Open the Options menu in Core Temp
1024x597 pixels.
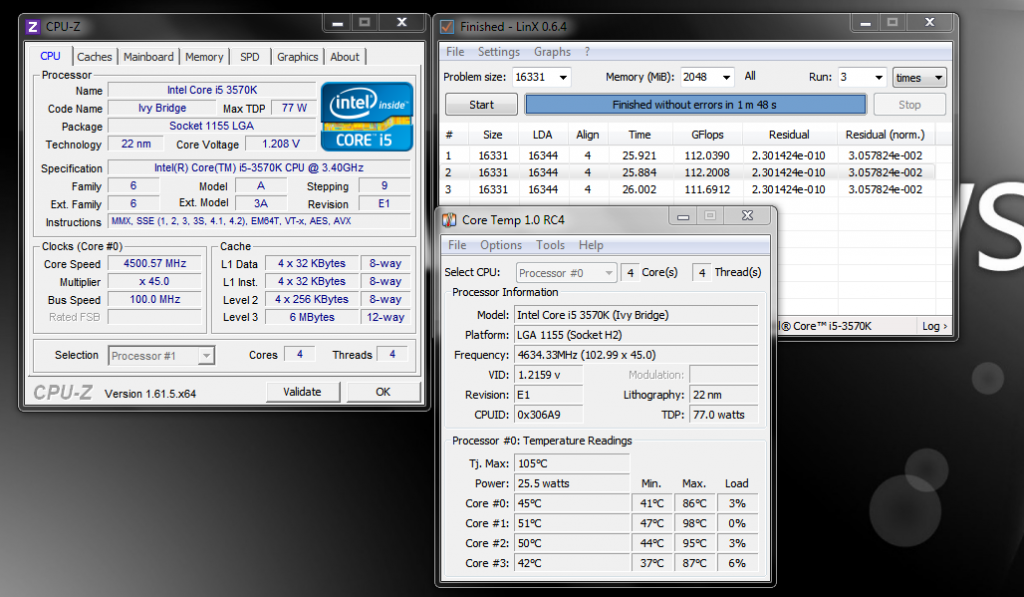pyautogui.click(x=501, y=245)
